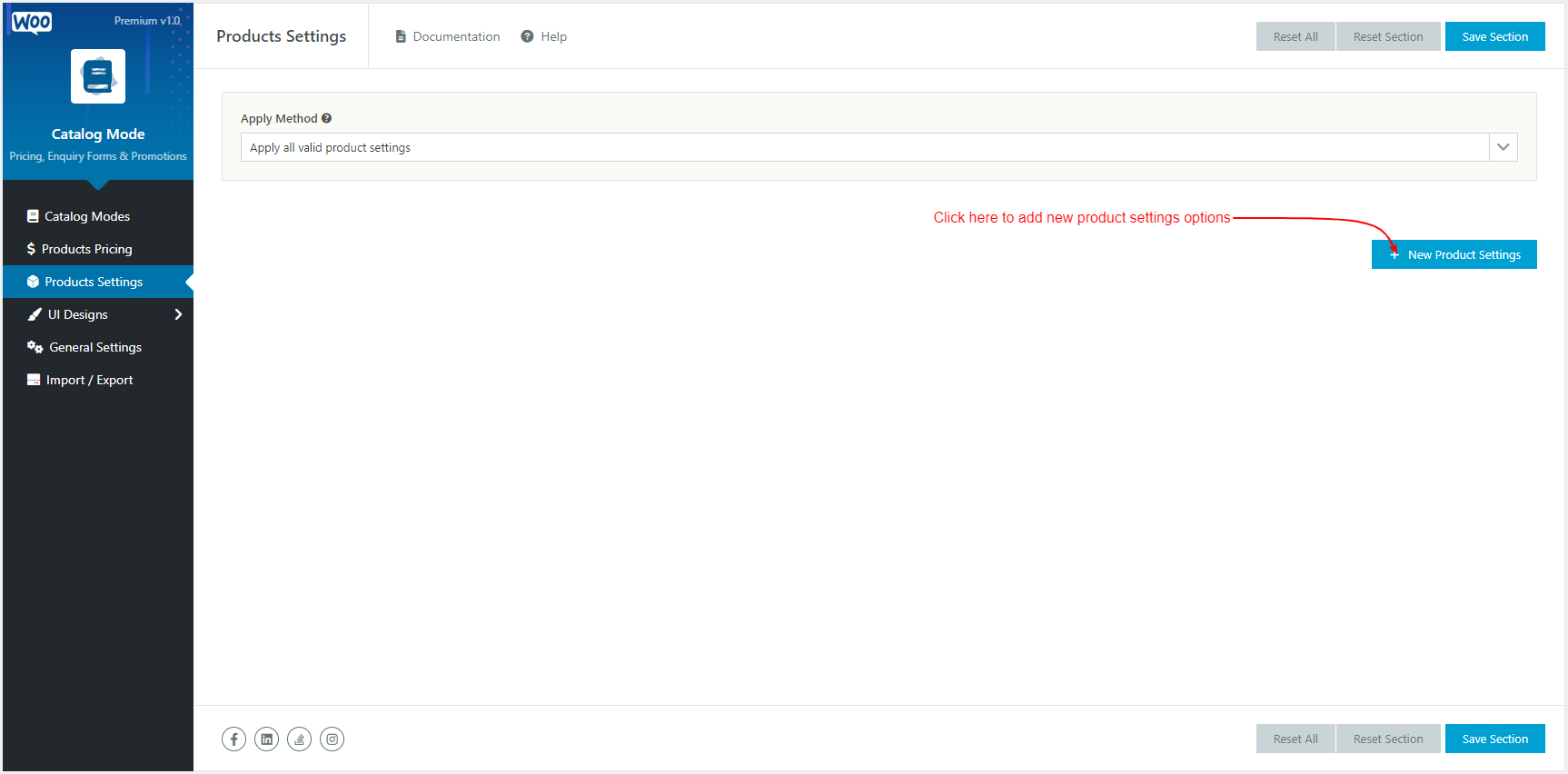Click bottom Reset Section button
The height and width of the screenshot is (774, 1568).
pyautogui.click(x=1388, y=739)
